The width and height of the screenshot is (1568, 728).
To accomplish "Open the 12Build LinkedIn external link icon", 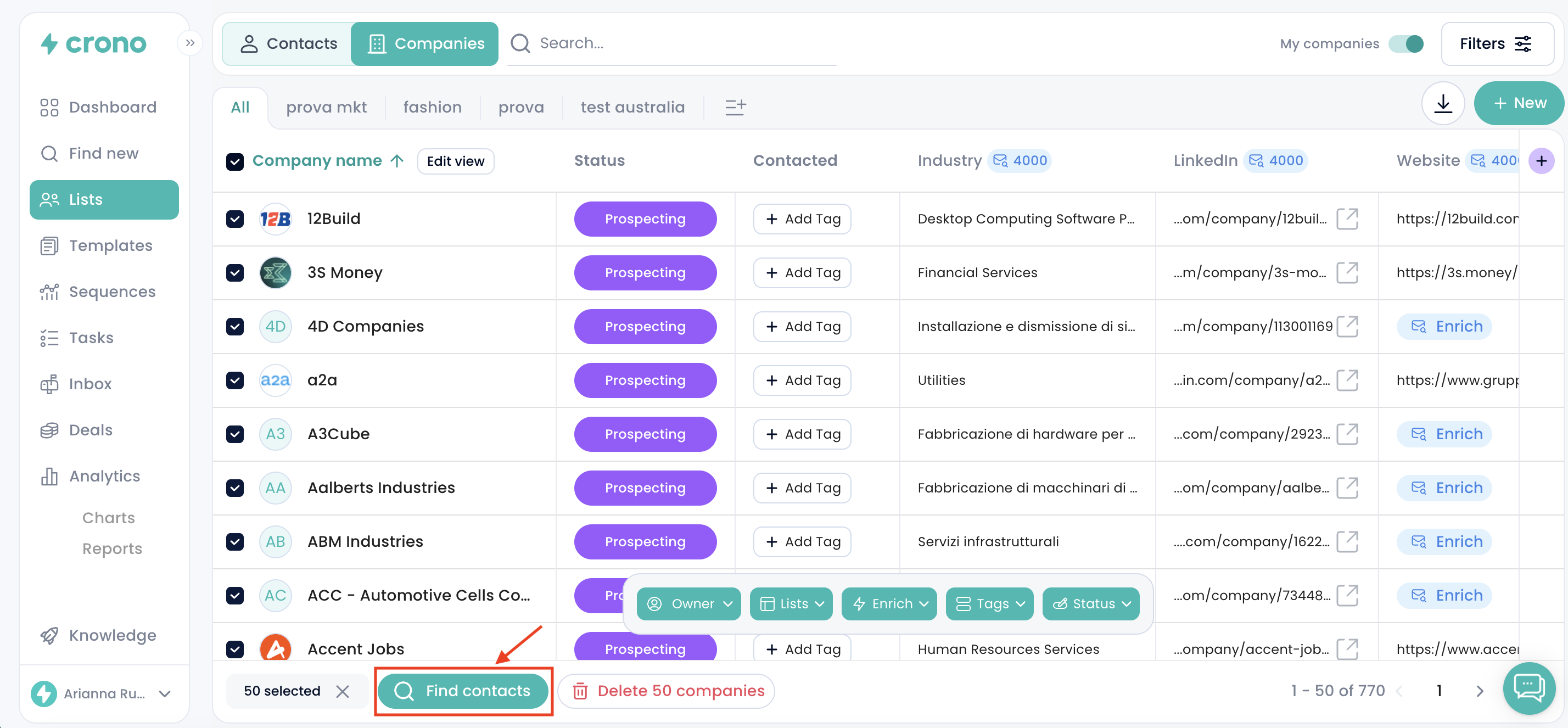I will tap(1347, 219).
